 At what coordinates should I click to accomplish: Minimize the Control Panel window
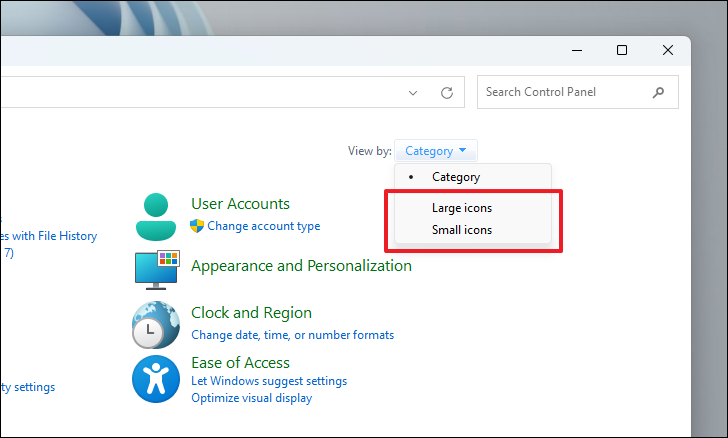coord(577,50)
